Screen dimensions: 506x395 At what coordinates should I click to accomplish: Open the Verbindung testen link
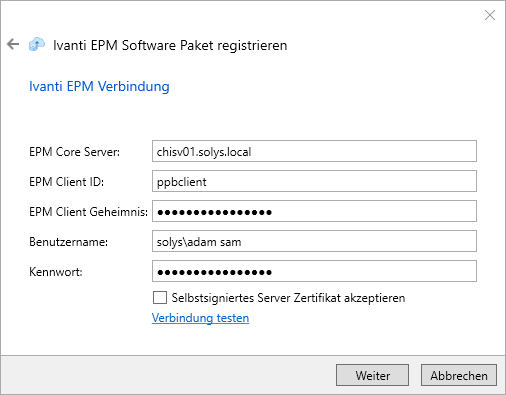tap(200, 318)
